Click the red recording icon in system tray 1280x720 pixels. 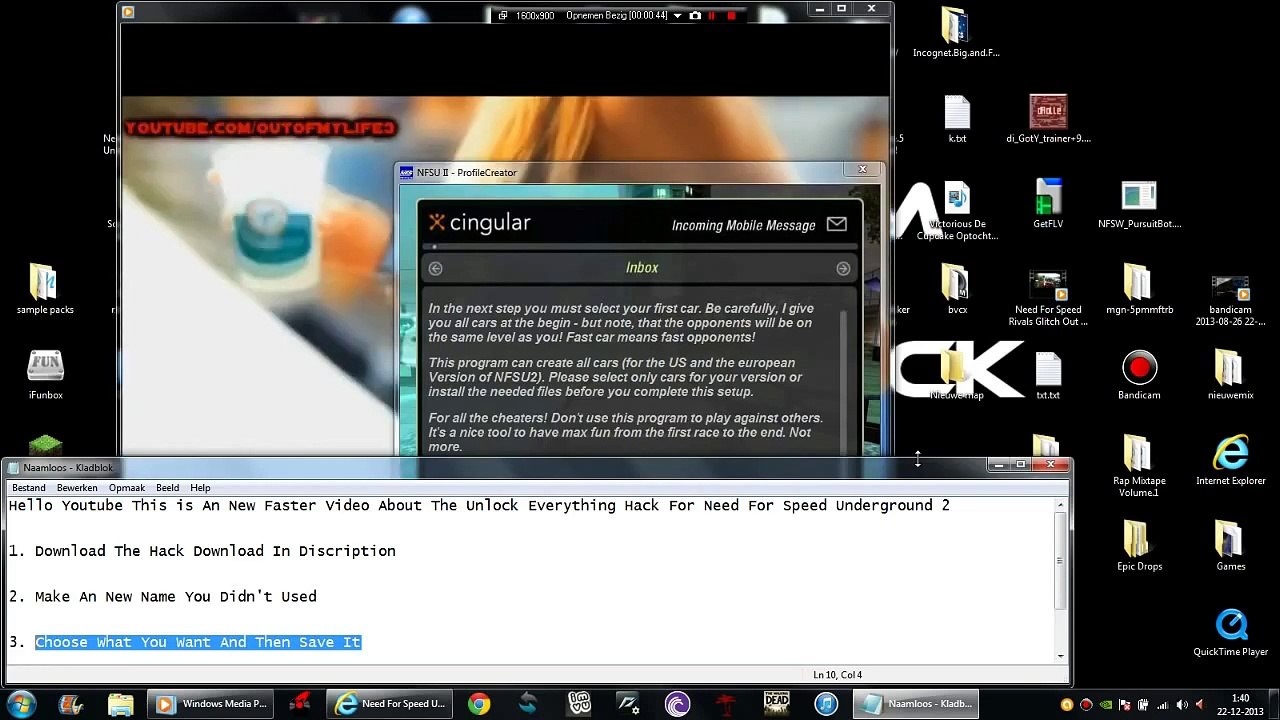point(1086,705)
